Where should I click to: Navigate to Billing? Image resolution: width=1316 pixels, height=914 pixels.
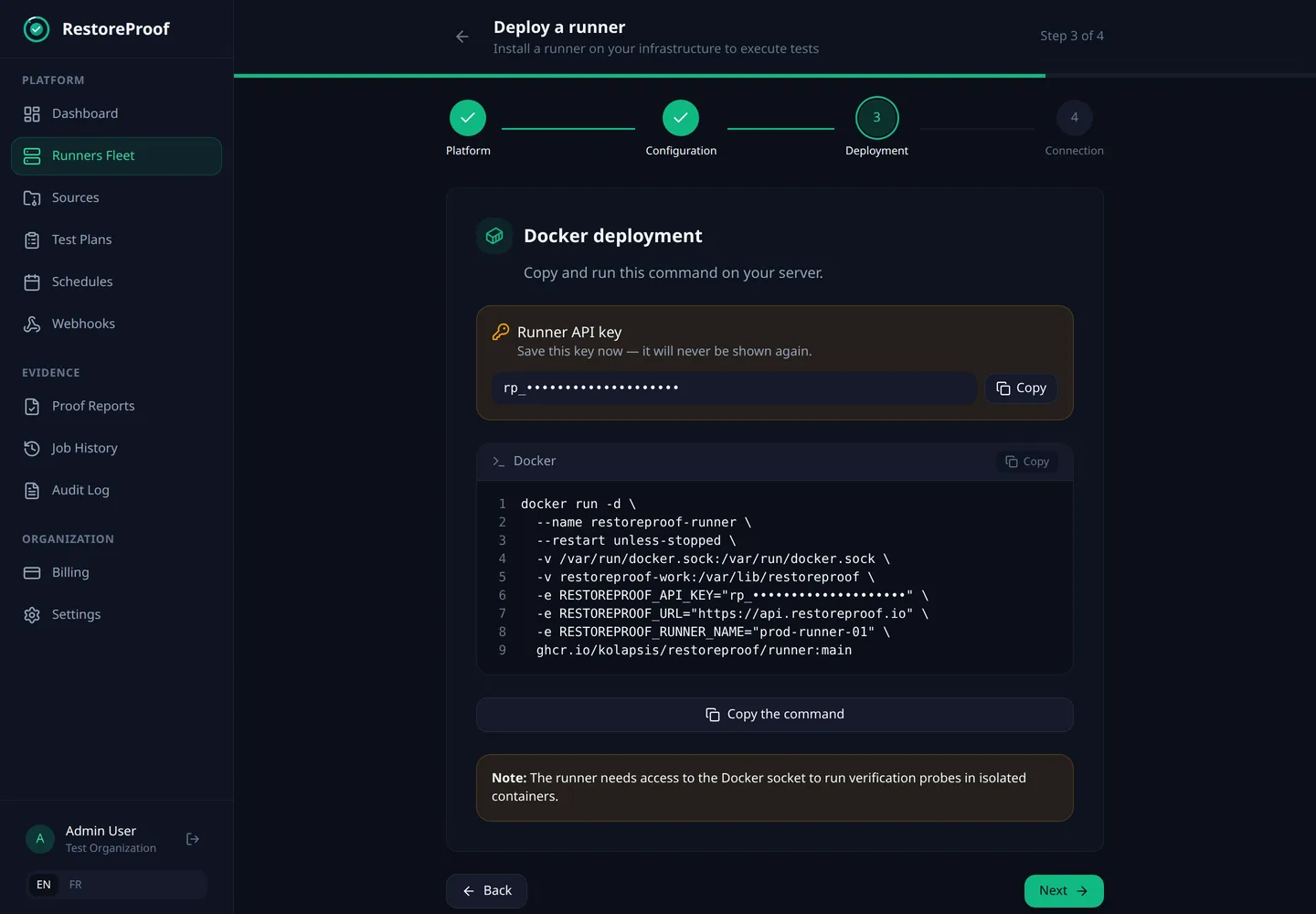coord(116,573)
